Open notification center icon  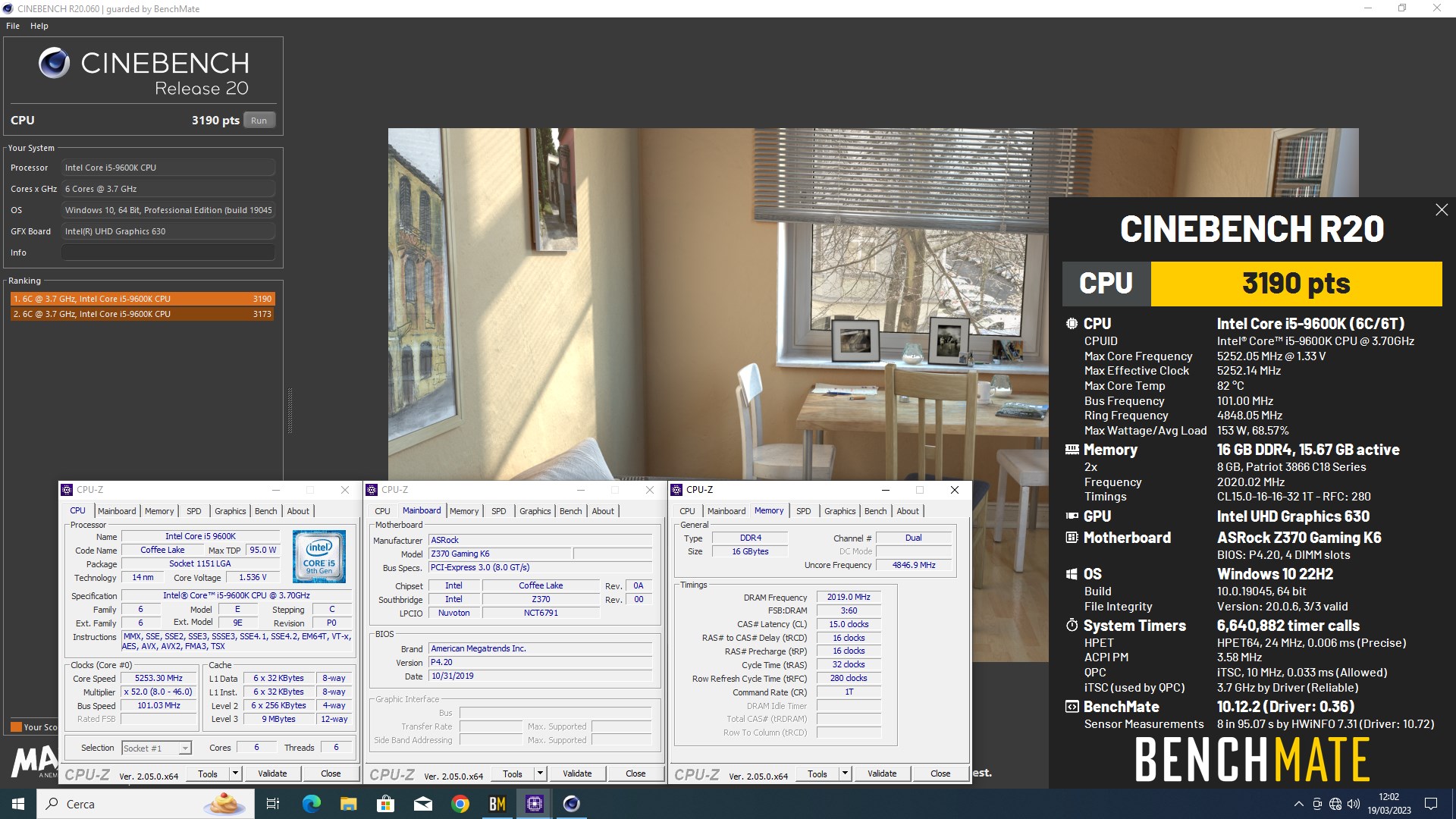click(x=1431, y=804)
